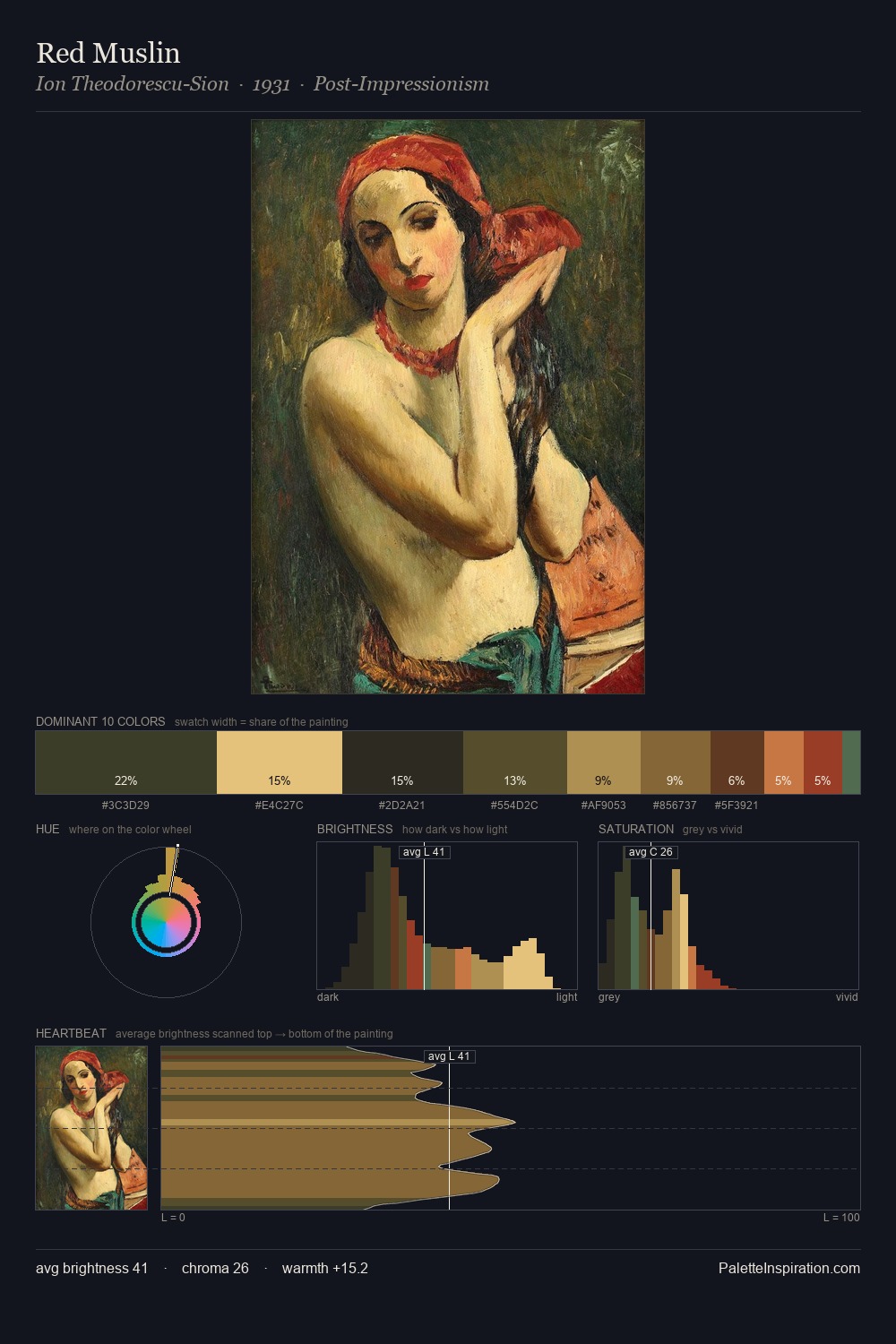Click the orange 5% swatch
The width and height of the screenshot is (896, 1344).
(784, 762)
